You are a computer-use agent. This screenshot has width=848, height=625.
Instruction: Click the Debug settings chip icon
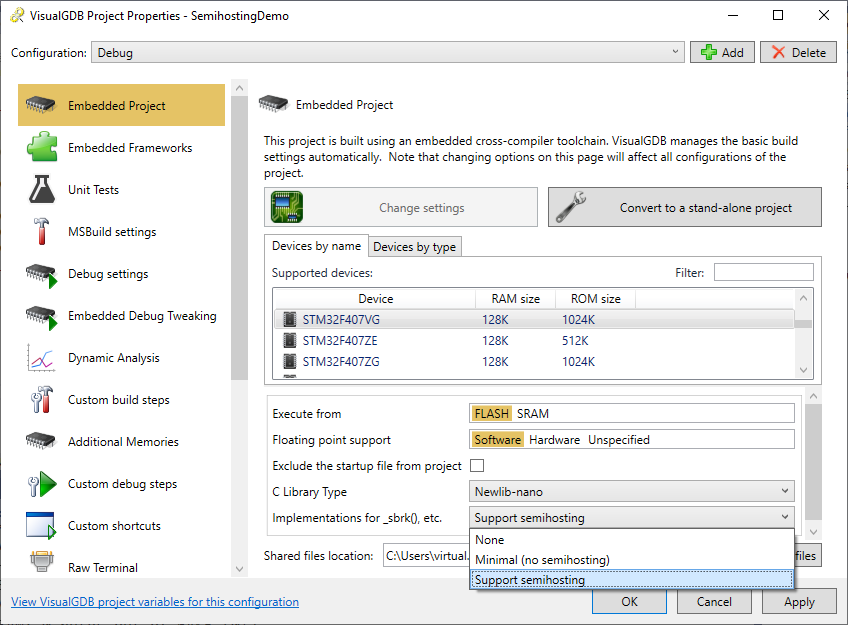[42, 275]
